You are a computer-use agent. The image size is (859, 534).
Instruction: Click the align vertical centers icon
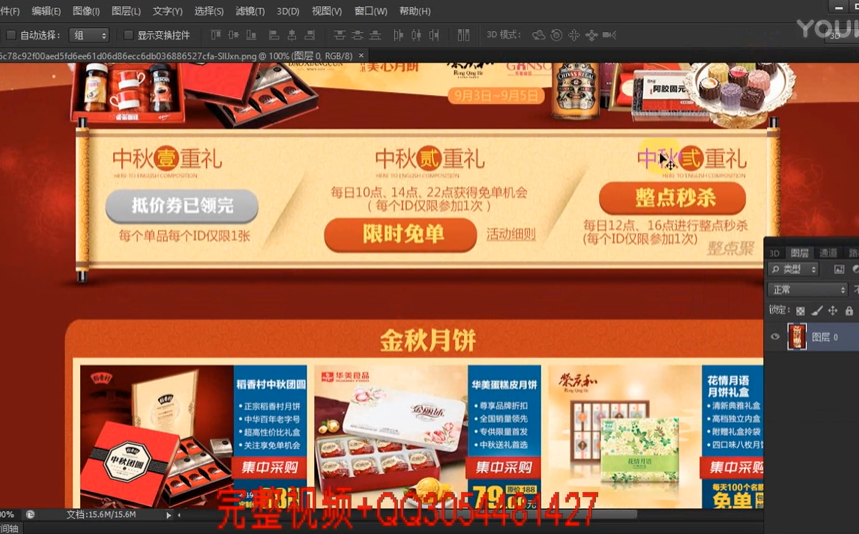coord(234,35)
